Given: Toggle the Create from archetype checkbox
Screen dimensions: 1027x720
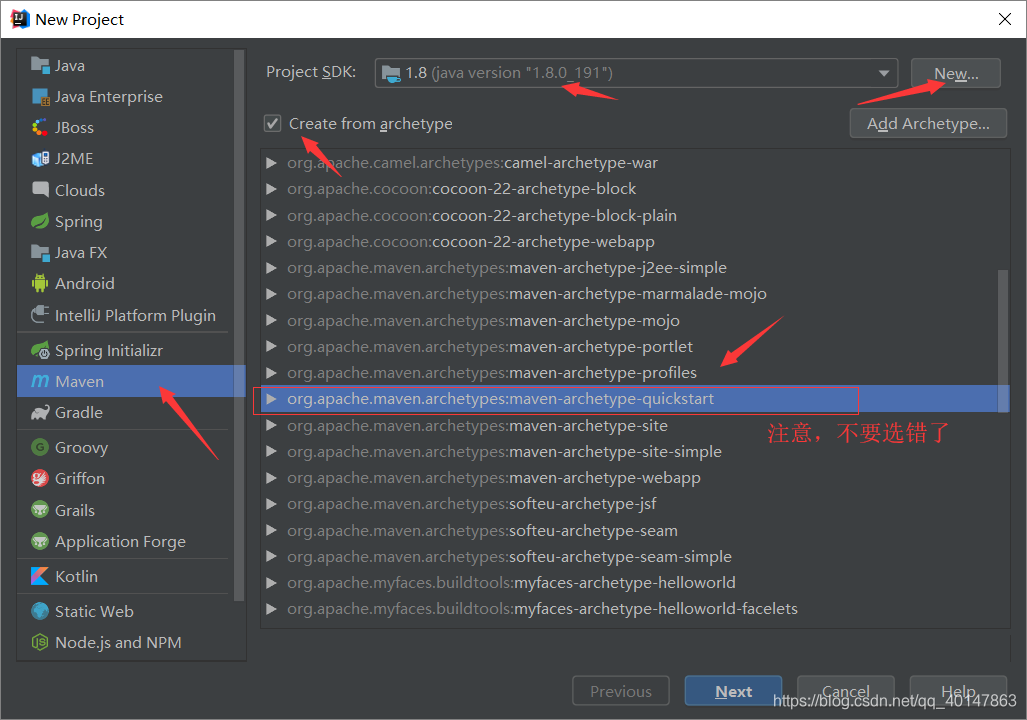Looking at the screenshot, I should [272, 123].
